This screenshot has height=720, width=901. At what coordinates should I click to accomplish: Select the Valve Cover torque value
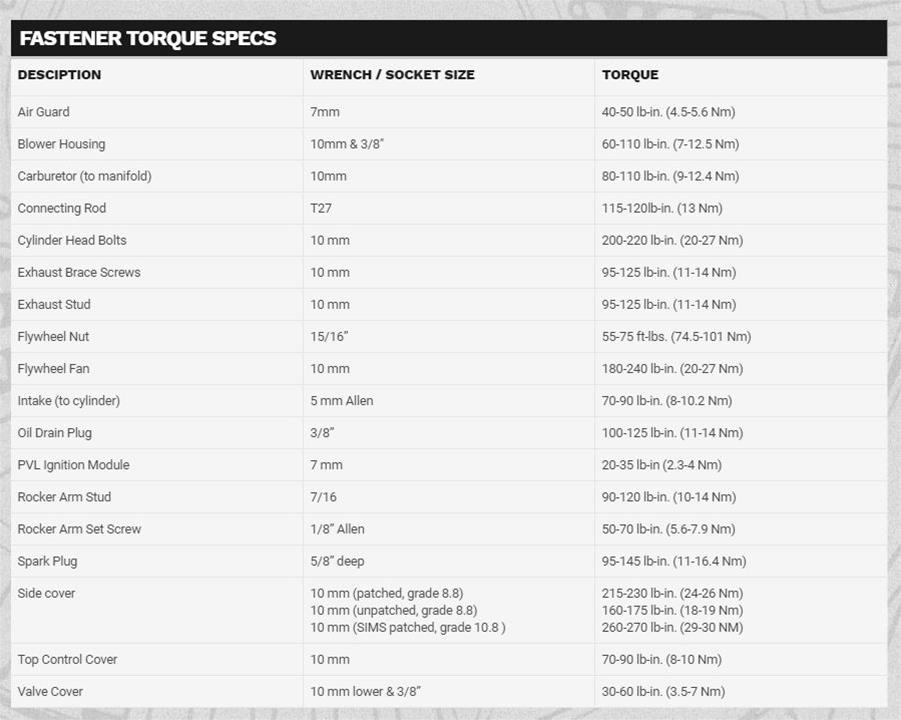tap(663, 692)
